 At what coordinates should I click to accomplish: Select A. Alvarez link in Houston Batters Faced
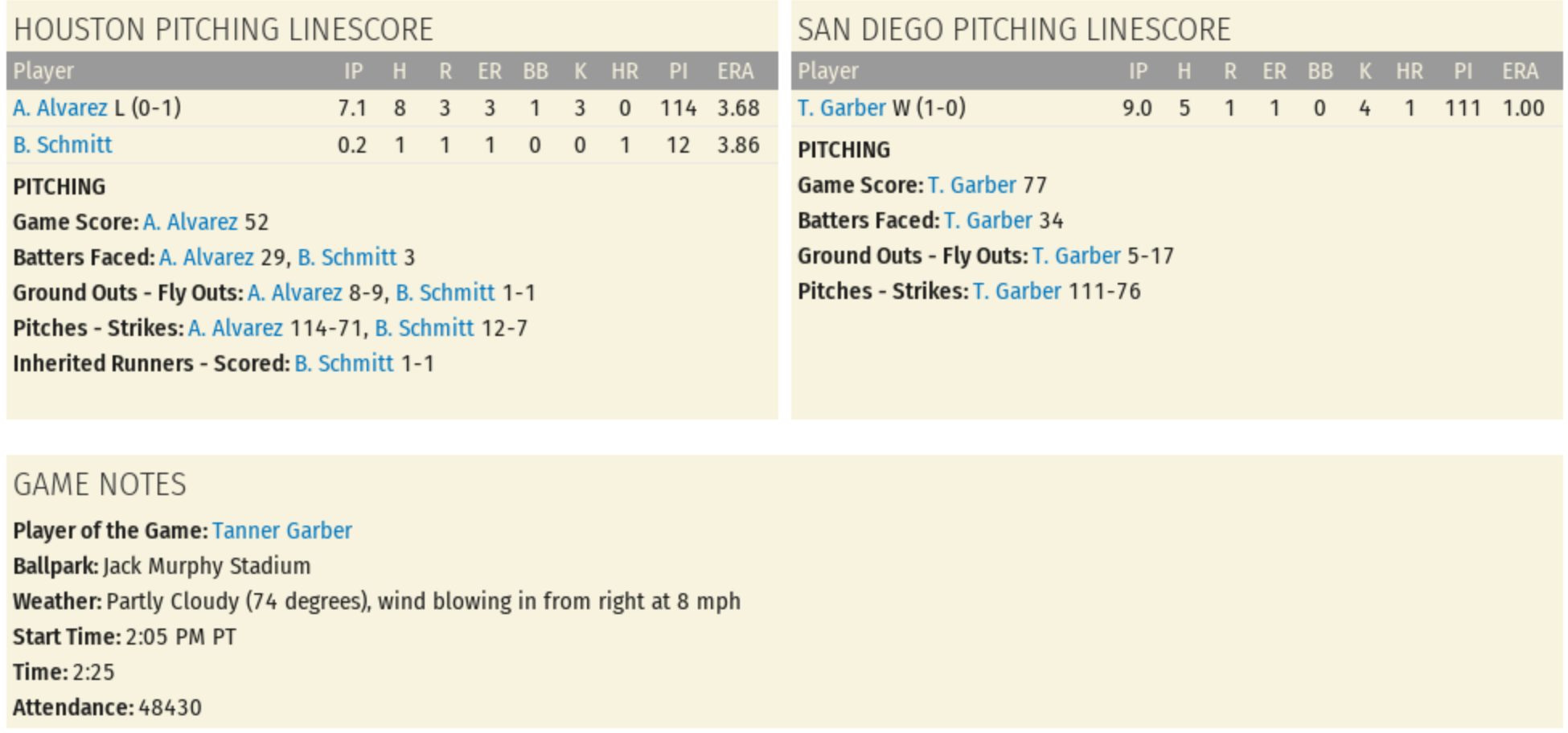coord(206,257)
